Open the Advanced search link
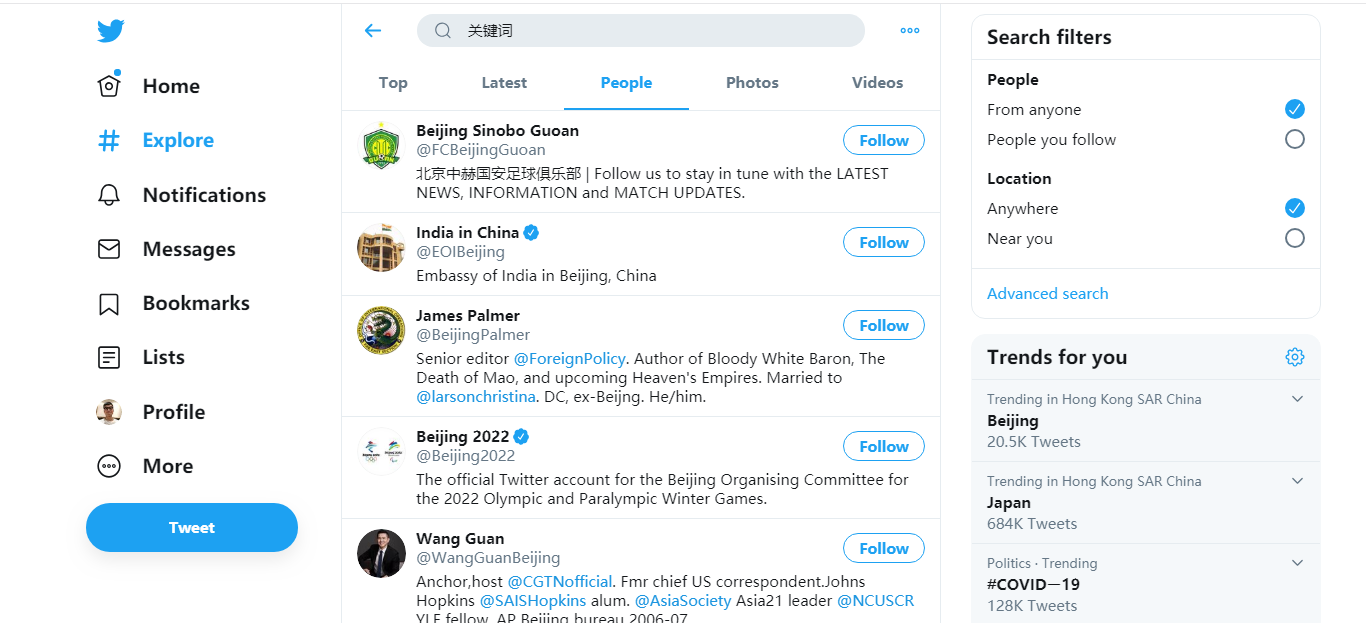Screen dimensions: 1366x623 coord(1047,293)
